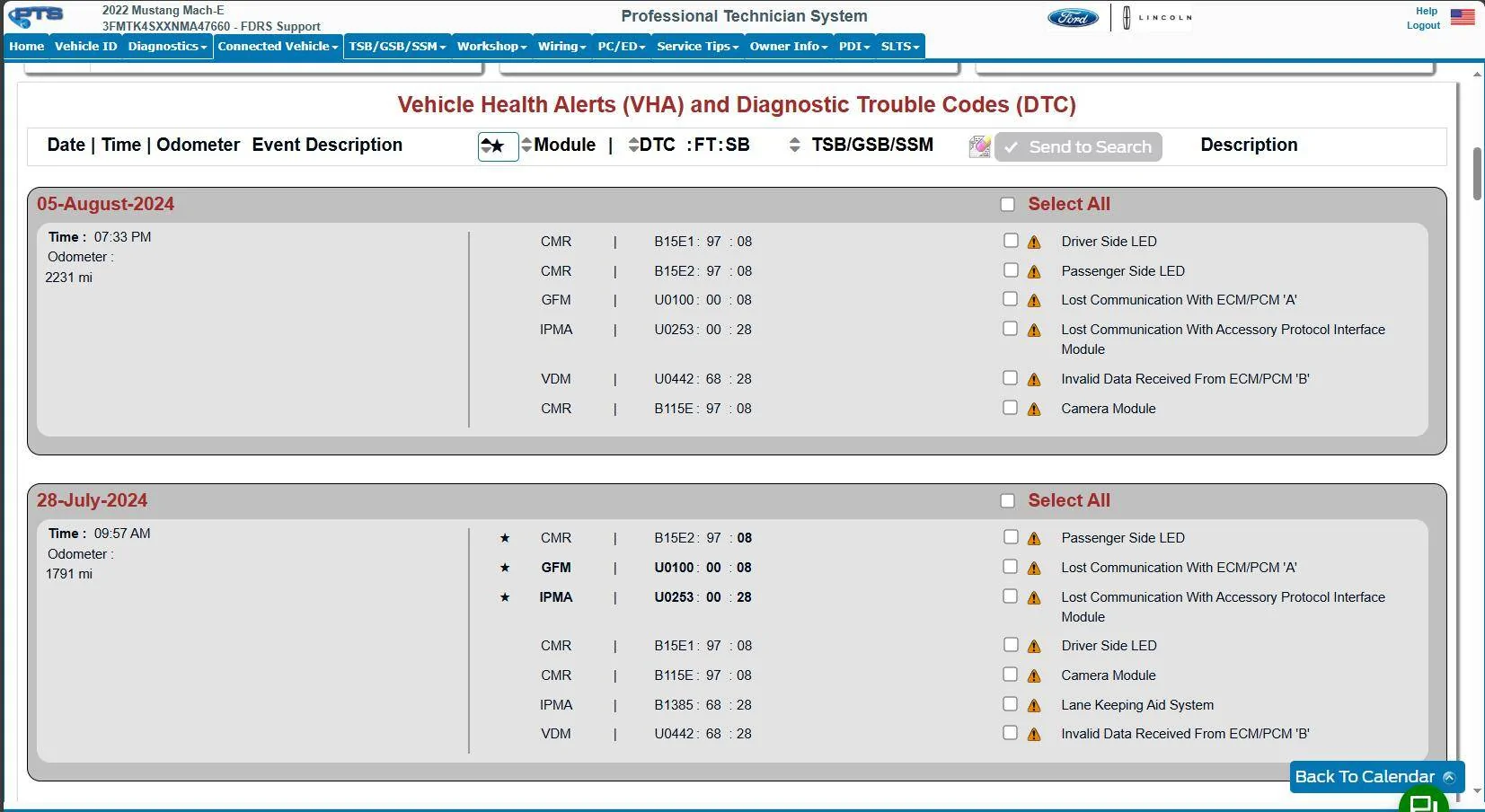Click warning icon for 05-August VDM U0442
This screenshot has height=812, width=1485.
(1034, 380)
